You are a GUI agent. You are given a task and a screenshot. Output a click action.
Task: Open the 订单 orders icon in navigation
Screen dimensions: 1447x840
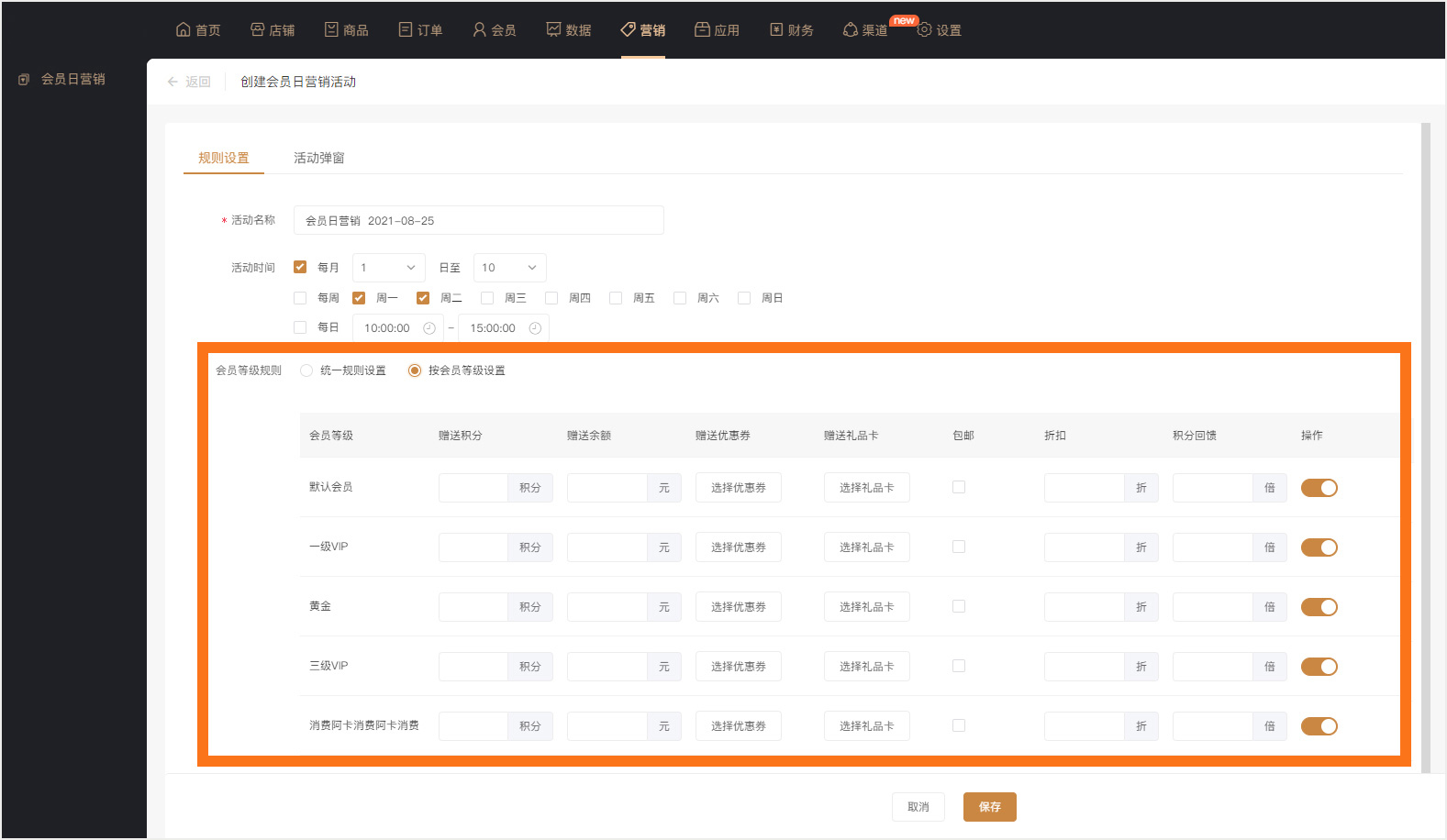(406, 29)
